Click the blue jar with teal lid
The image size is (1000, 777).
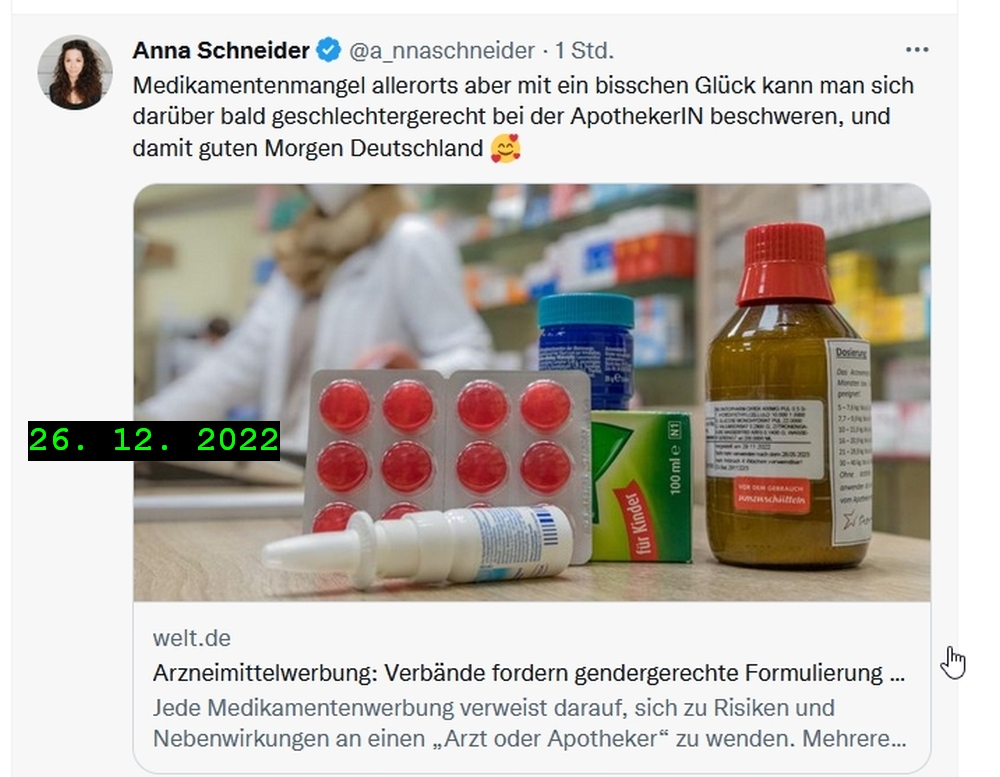pyautogui.click(x=585, y=351)
